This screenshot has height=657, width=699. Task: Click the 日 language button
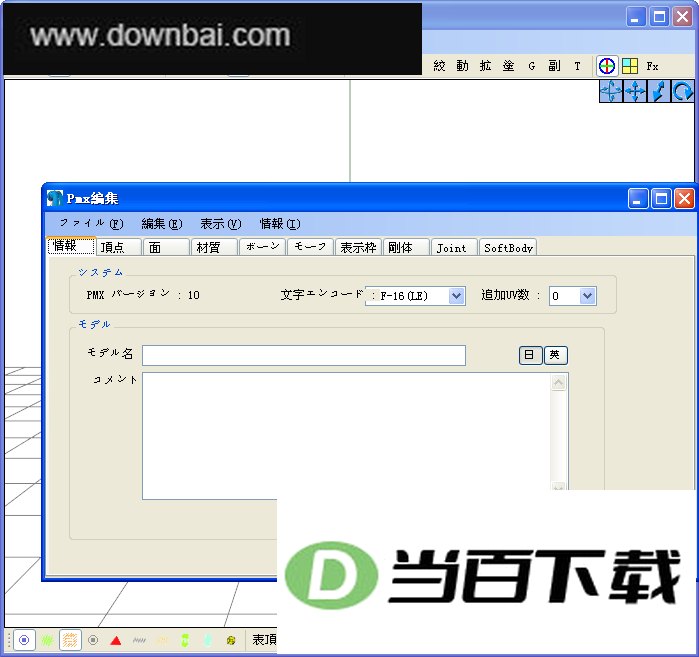point(530,355)
